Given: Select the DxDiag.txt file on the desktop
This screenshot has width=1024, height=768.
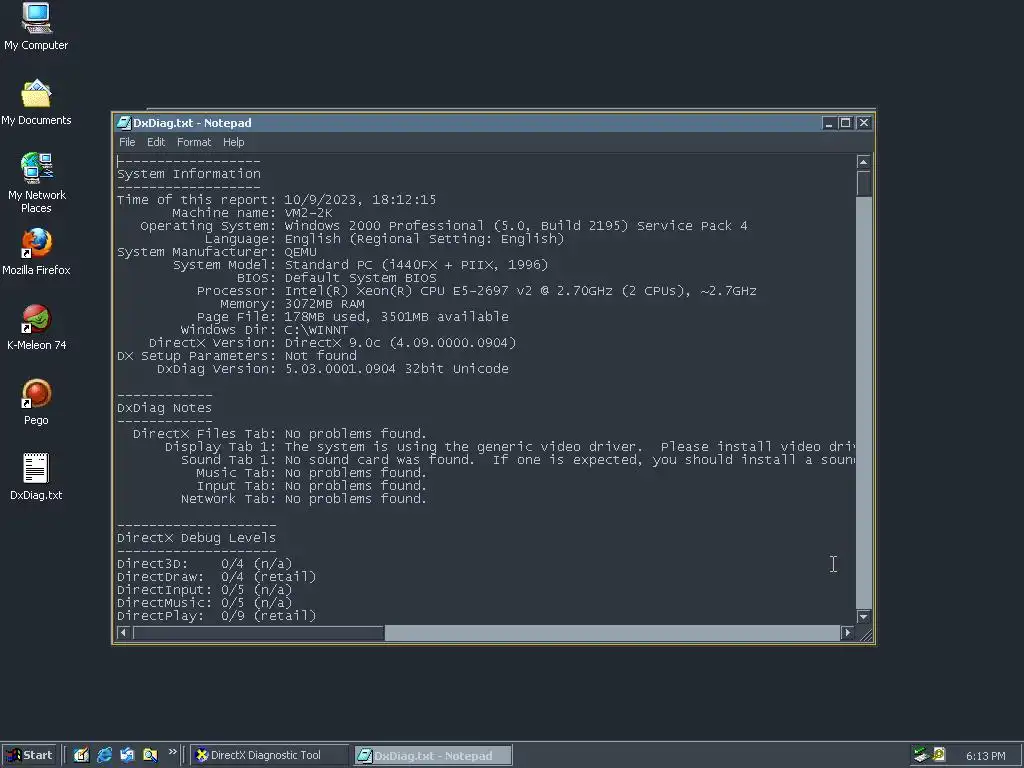Looking at the screenshot, I should (36, 477).
